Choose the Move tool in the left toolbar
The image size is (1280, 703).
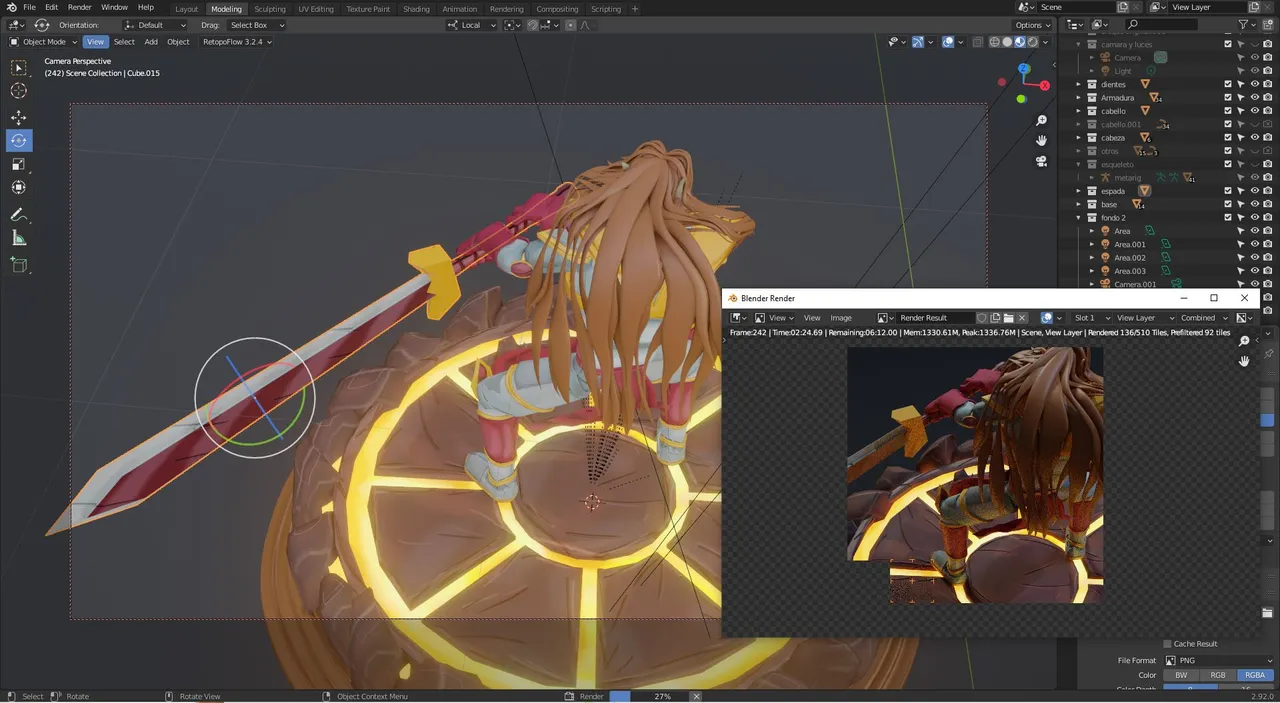[19, 117]
